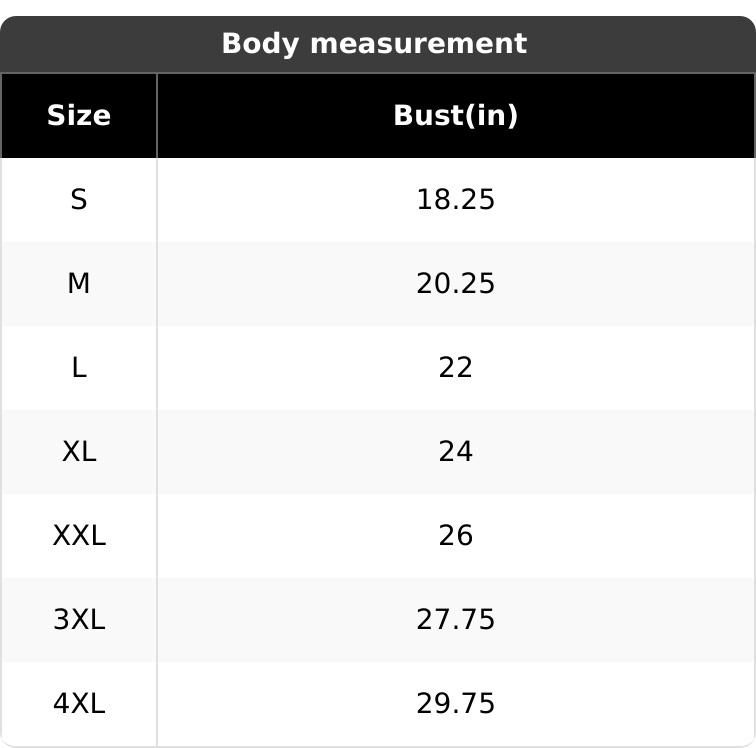Select the M size cell
Viewport: 756px width, 748px height.
point(79,284)
